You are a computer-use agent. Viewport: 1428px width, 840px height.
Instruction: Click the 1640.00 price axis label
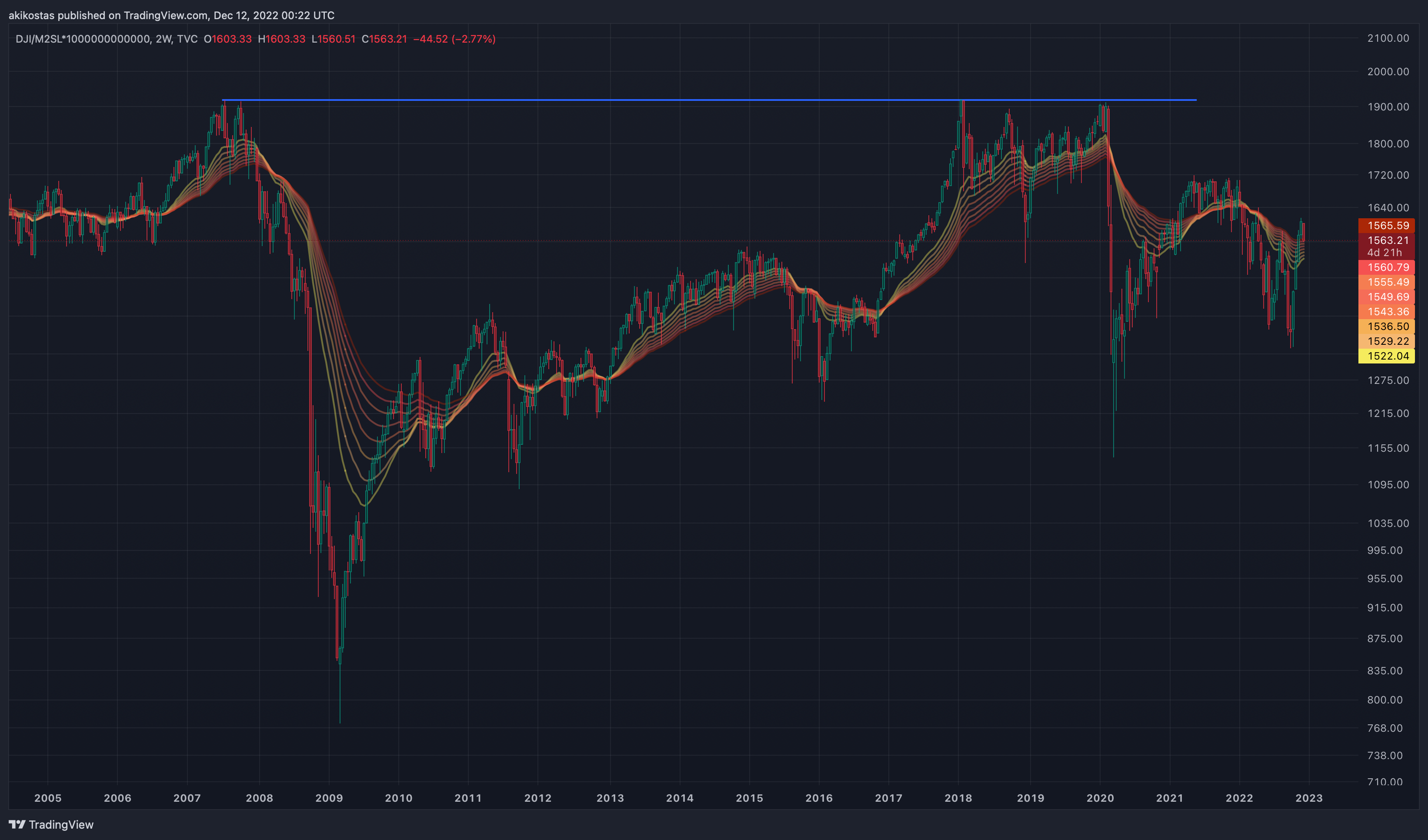click(x=1388, y=208)
